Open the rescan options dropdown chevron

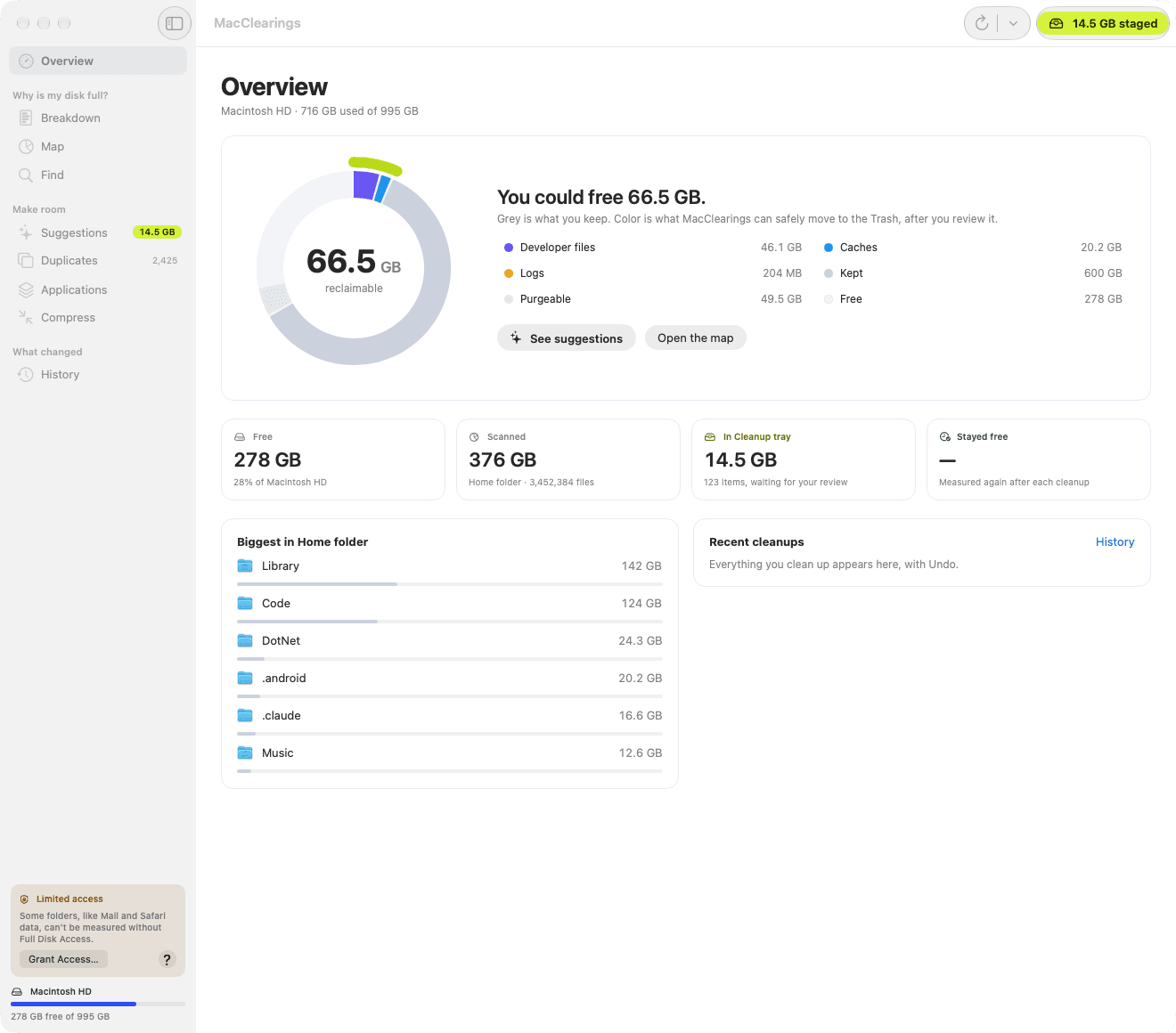click(x=1013, y=23)
